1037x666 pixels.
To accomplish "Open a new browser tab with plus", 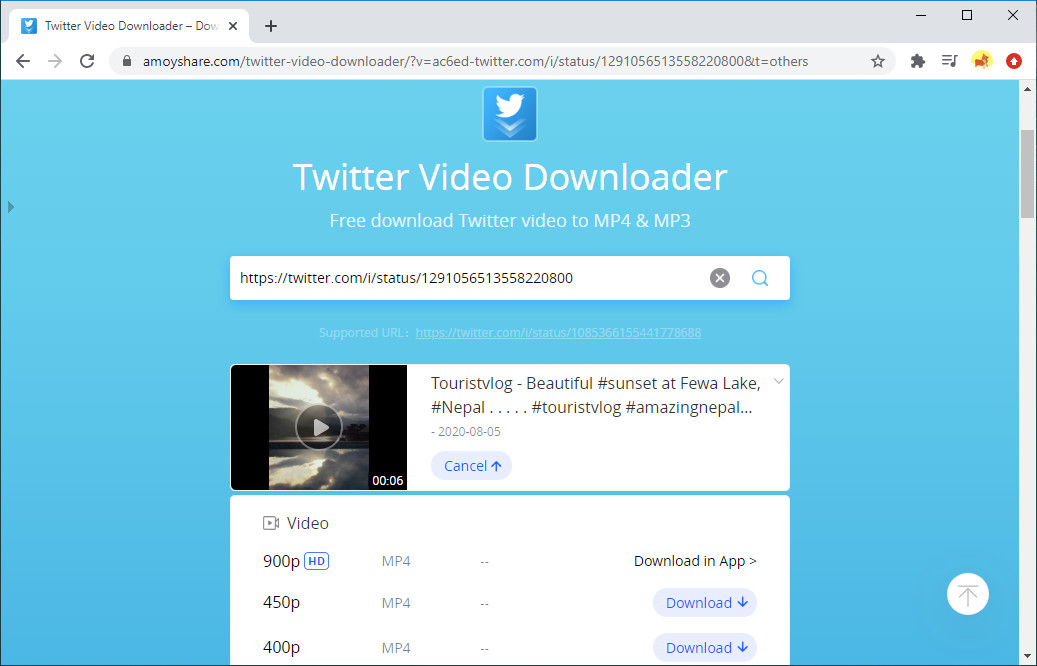I will point(270,26).
